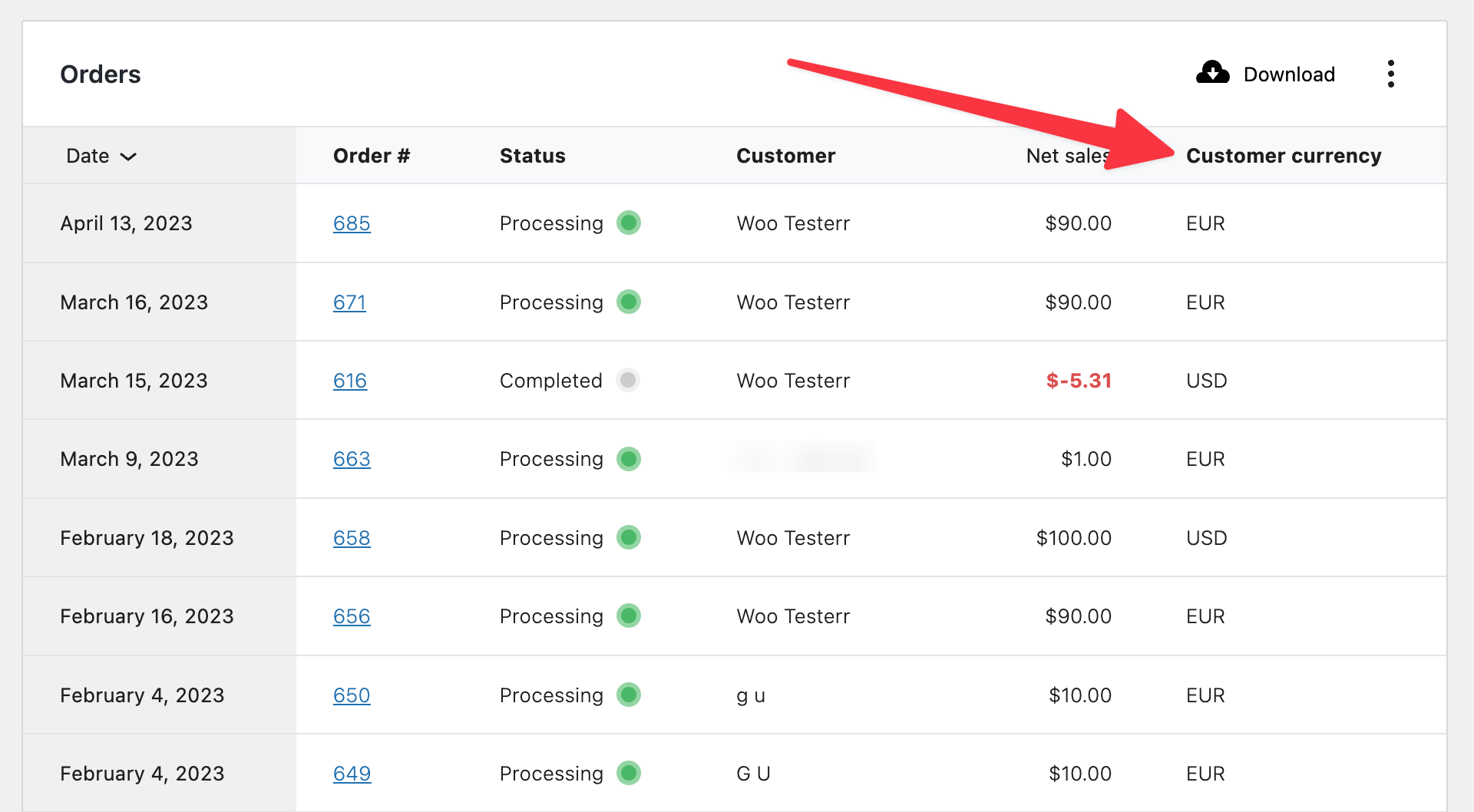Click the Download cloud icon
1474x812 pixels.
(1211, 73)
